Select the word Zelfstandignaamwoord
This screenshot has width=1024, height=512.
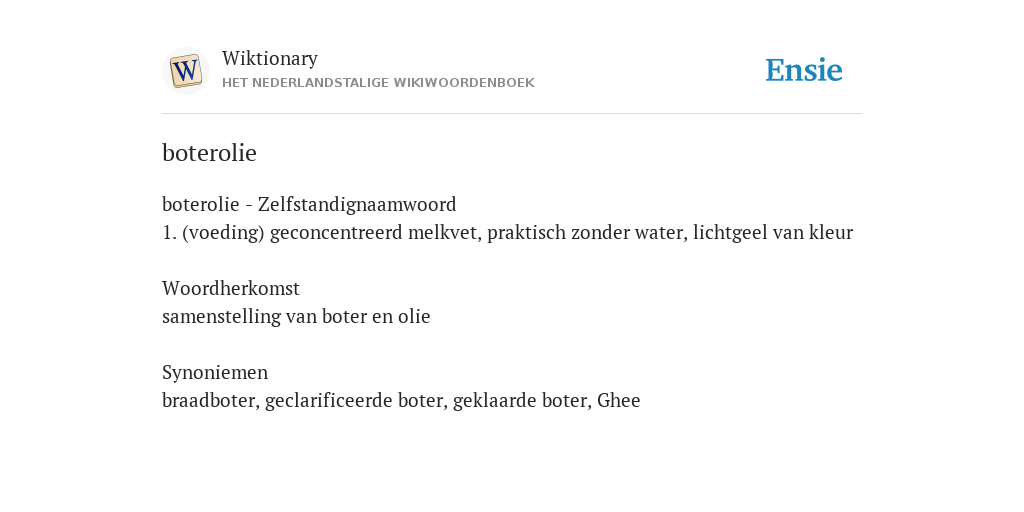(x=357, y=204)
